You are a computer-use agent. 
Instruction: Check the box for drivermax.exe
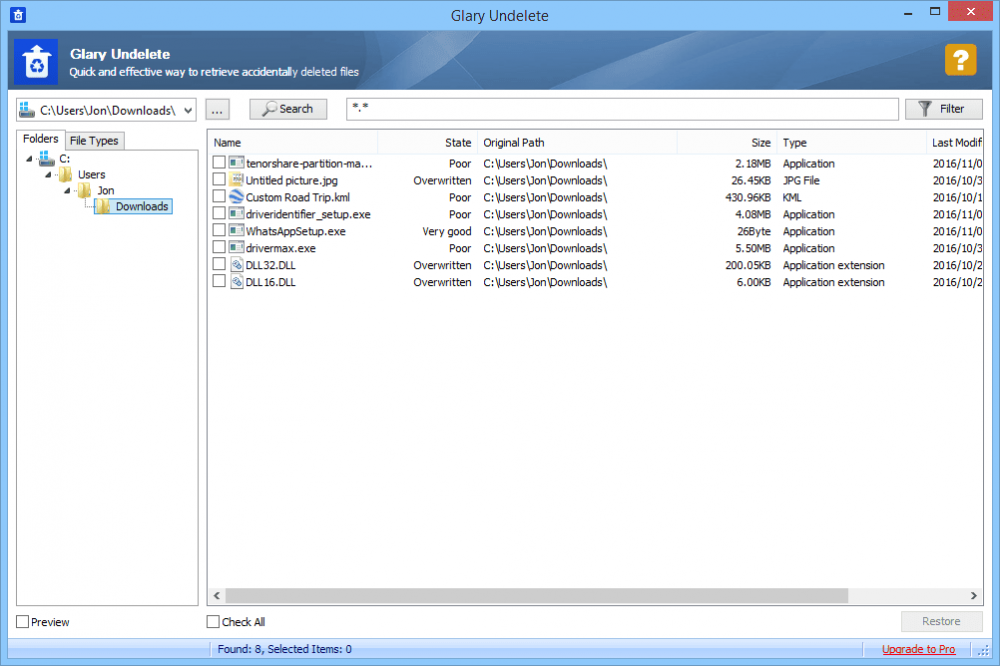pyautogui.click(x=219, y=248)
